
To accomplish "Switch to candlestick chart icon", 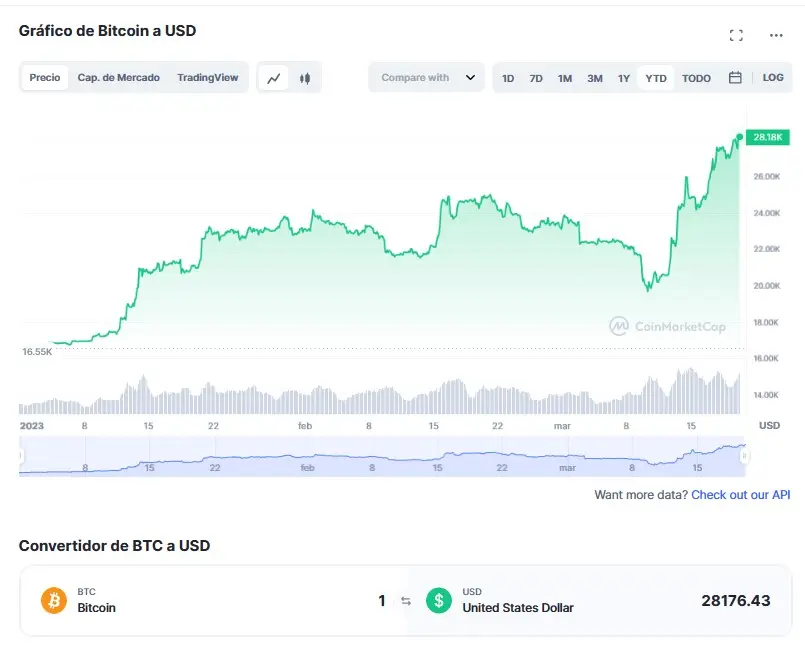I will 305,78.
